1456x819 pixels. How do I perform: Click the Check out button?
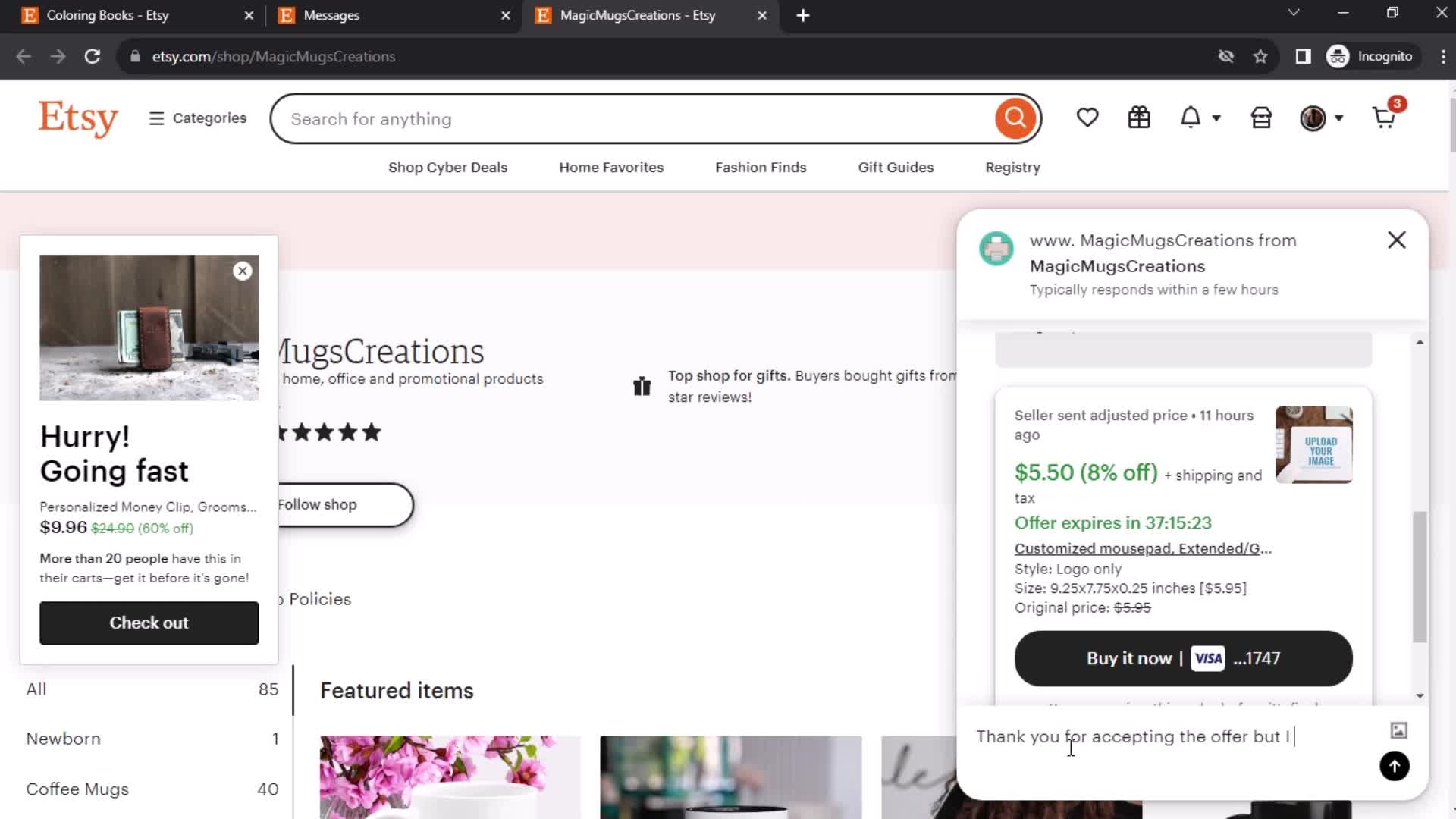point(149,623)
